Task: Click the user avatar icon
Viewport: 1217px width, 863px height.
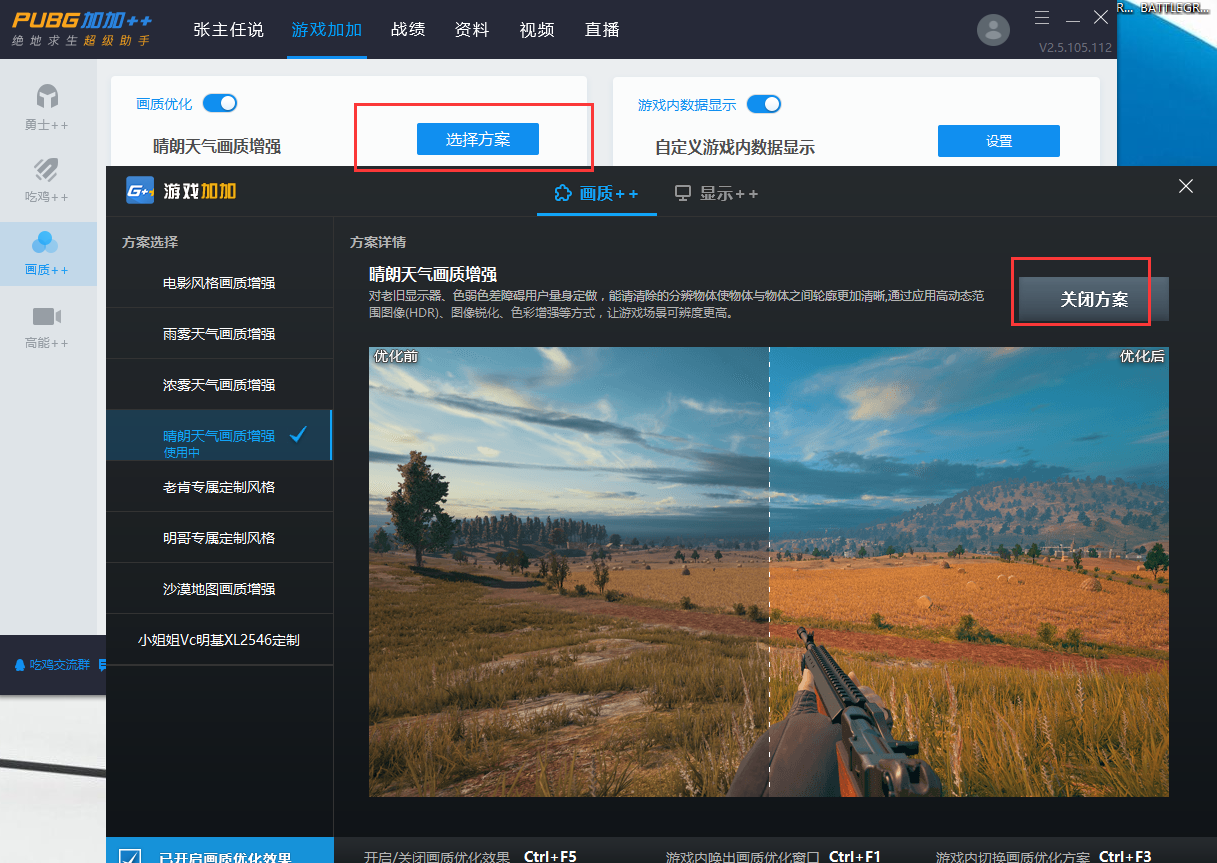Action: click(992, 30)
